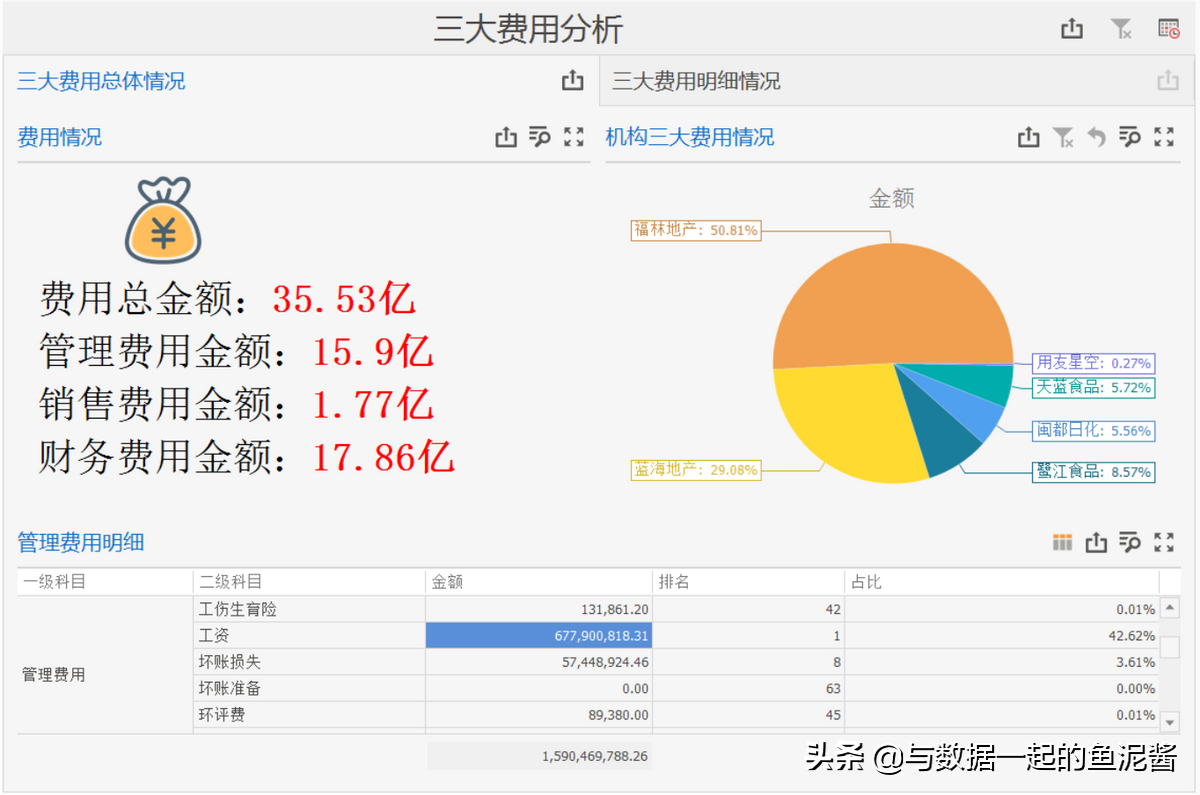Open data detail search for the pie chart
The width and height of the screenshot is (1200, 795).
pos(1129,138)
